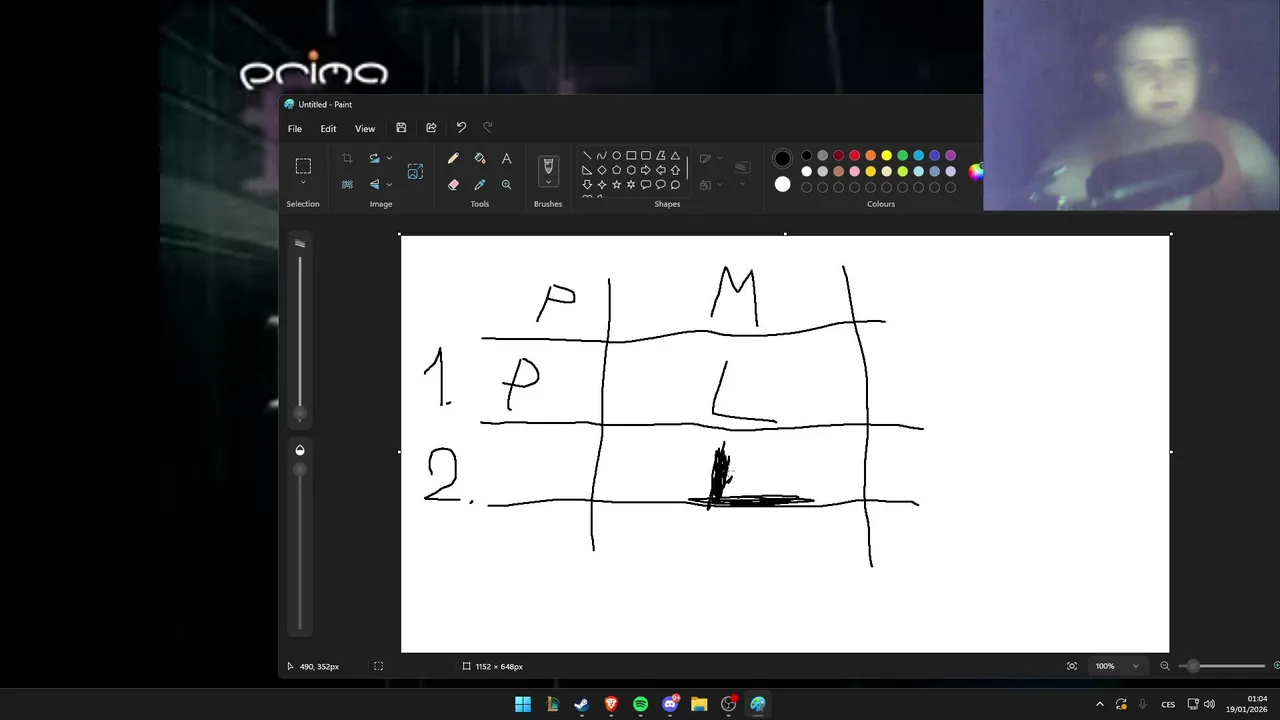1280x720 pixels.
Task: Click the brush size slider handle
Action: (x=299, y=414)
